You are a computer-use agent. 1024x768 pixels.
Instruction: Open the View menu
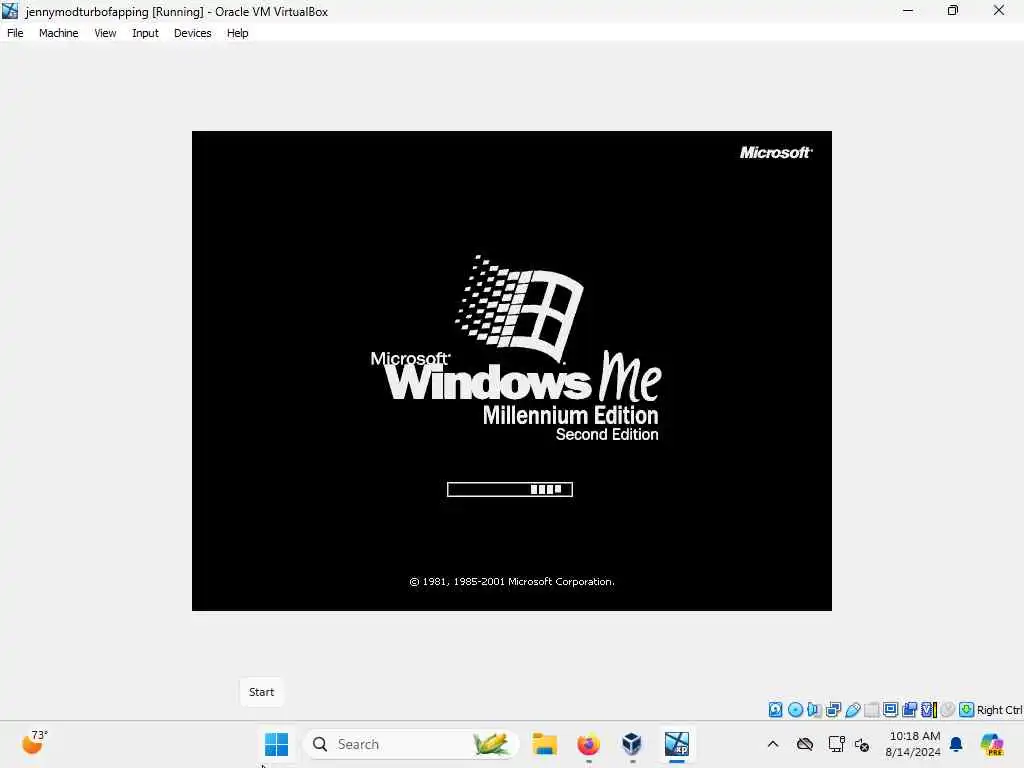[x=105, y=33]
